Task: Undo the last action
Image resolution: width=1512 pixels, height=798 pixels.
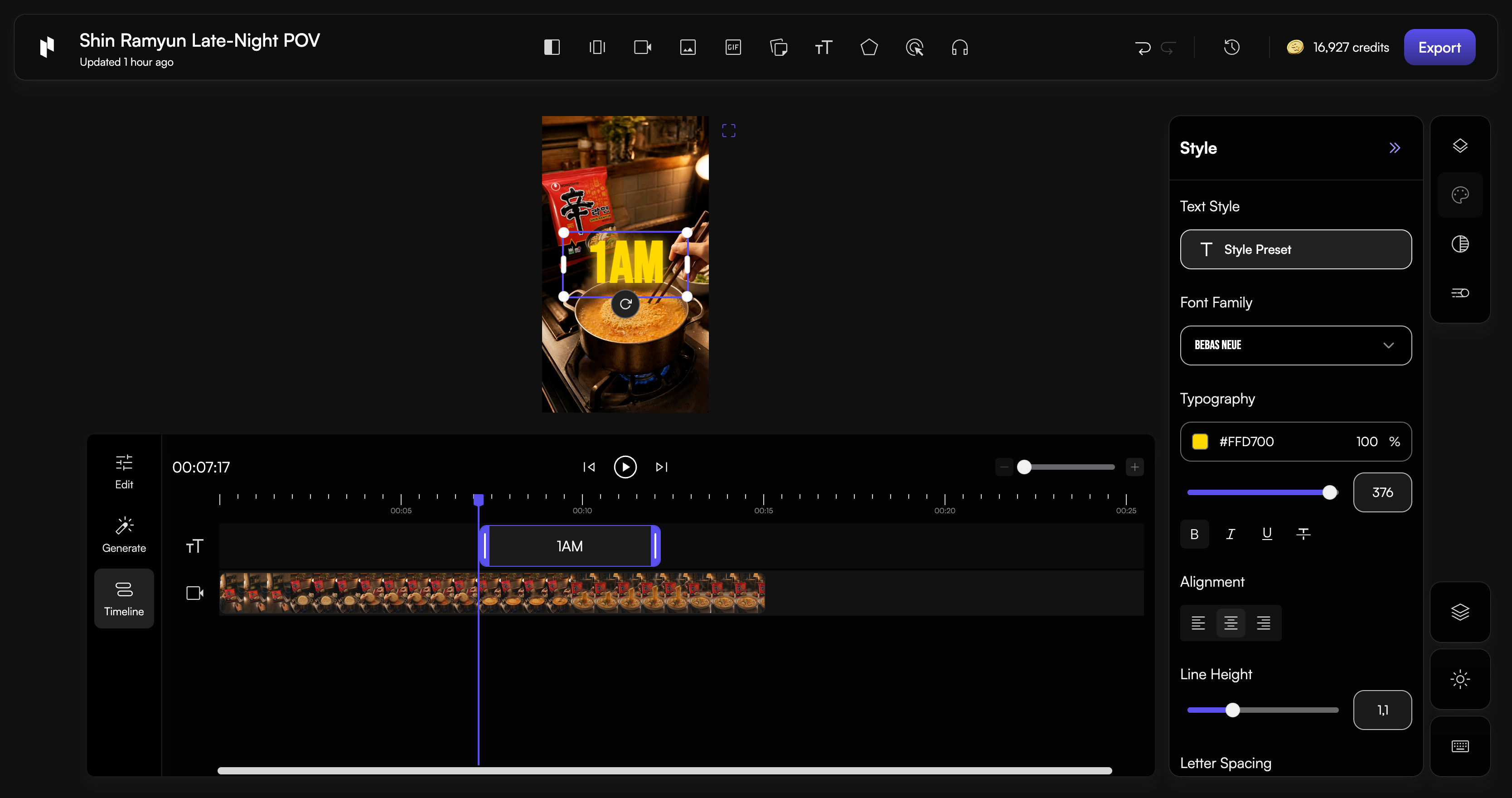Action: [1143, 48]
